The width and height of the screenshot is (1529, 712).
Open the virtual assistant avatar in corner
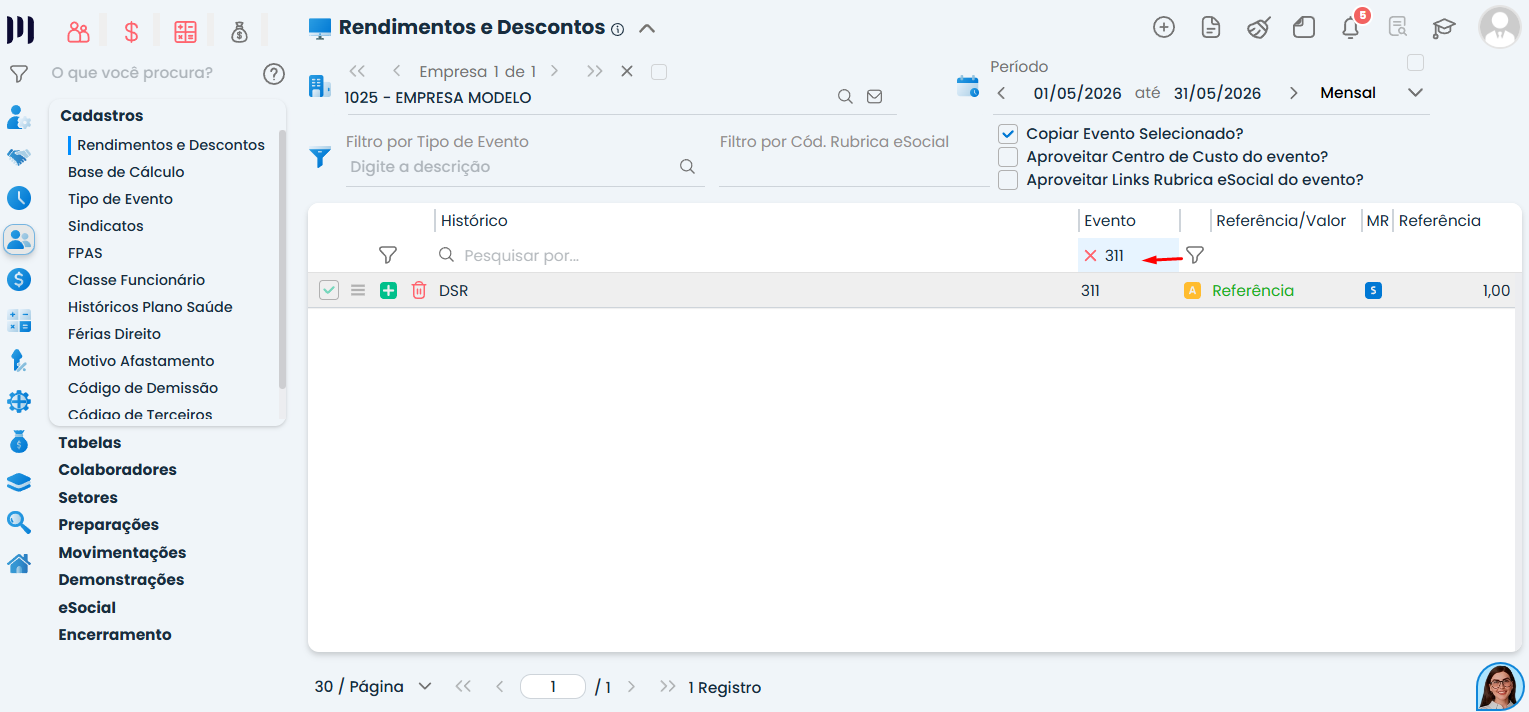[x=1500, y=686]
